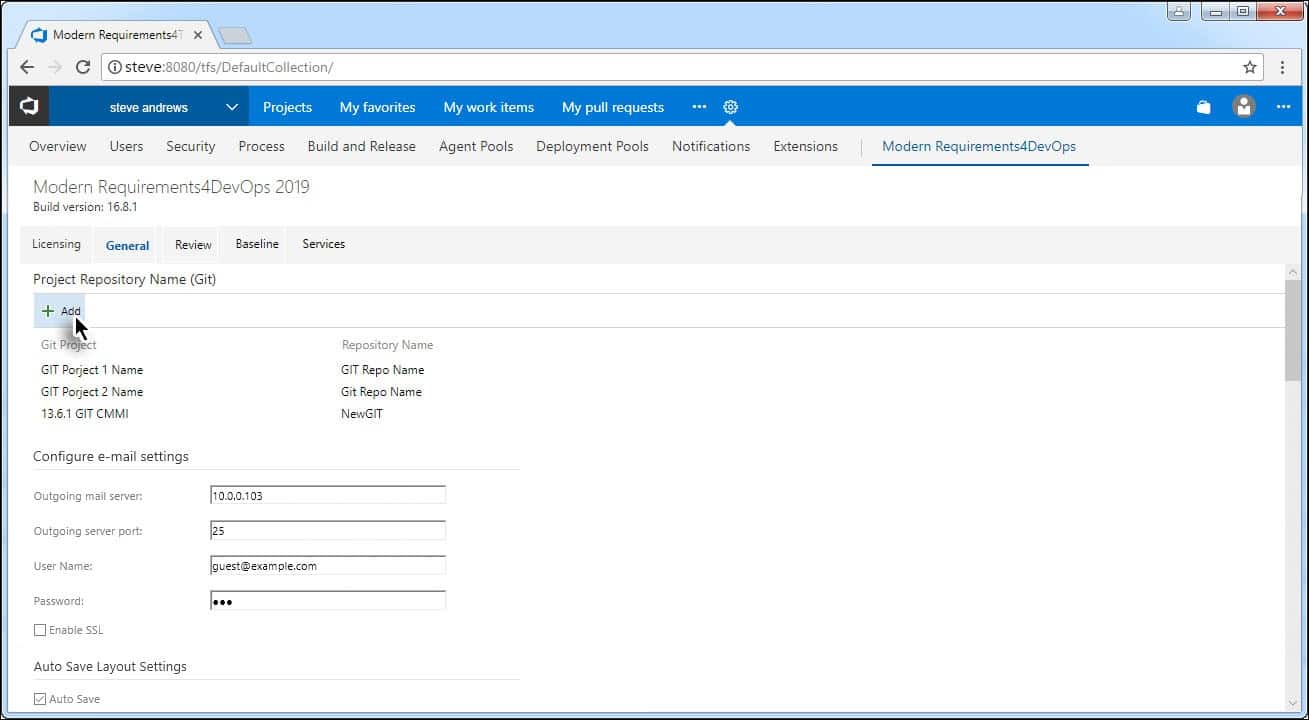Image resolution: width=1309 pixels, height=720 pixels.
Task: Open the Projects menu
Action: [x=287, y=107]
